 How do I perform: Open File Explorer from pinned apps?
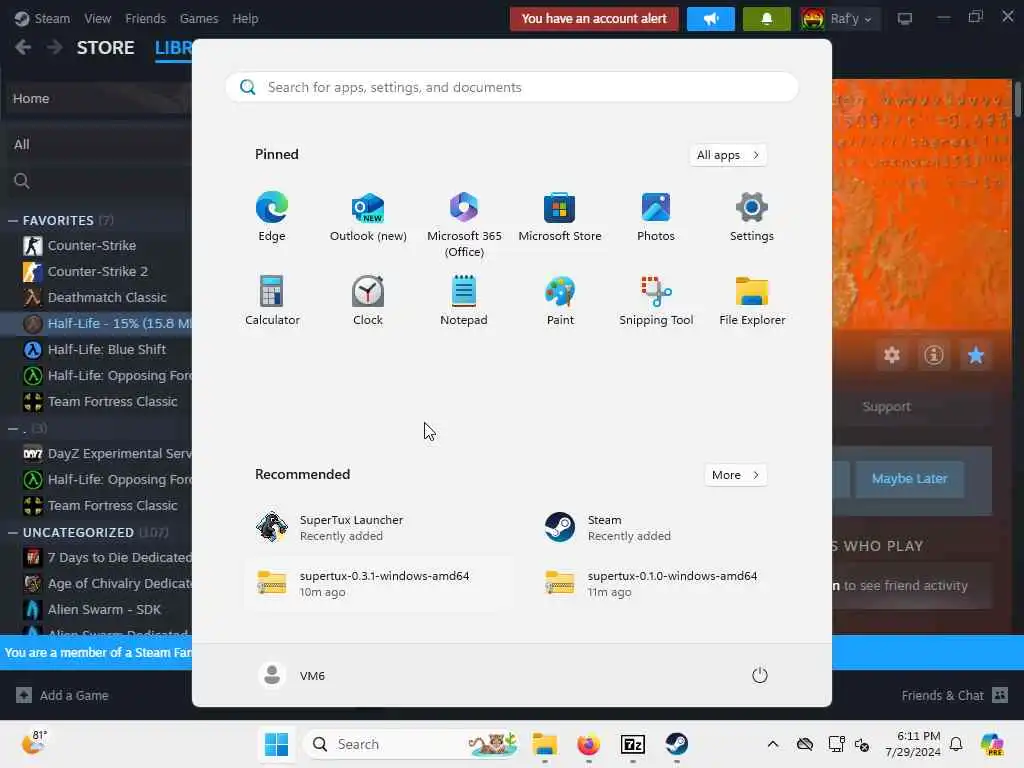coord(752,300)
